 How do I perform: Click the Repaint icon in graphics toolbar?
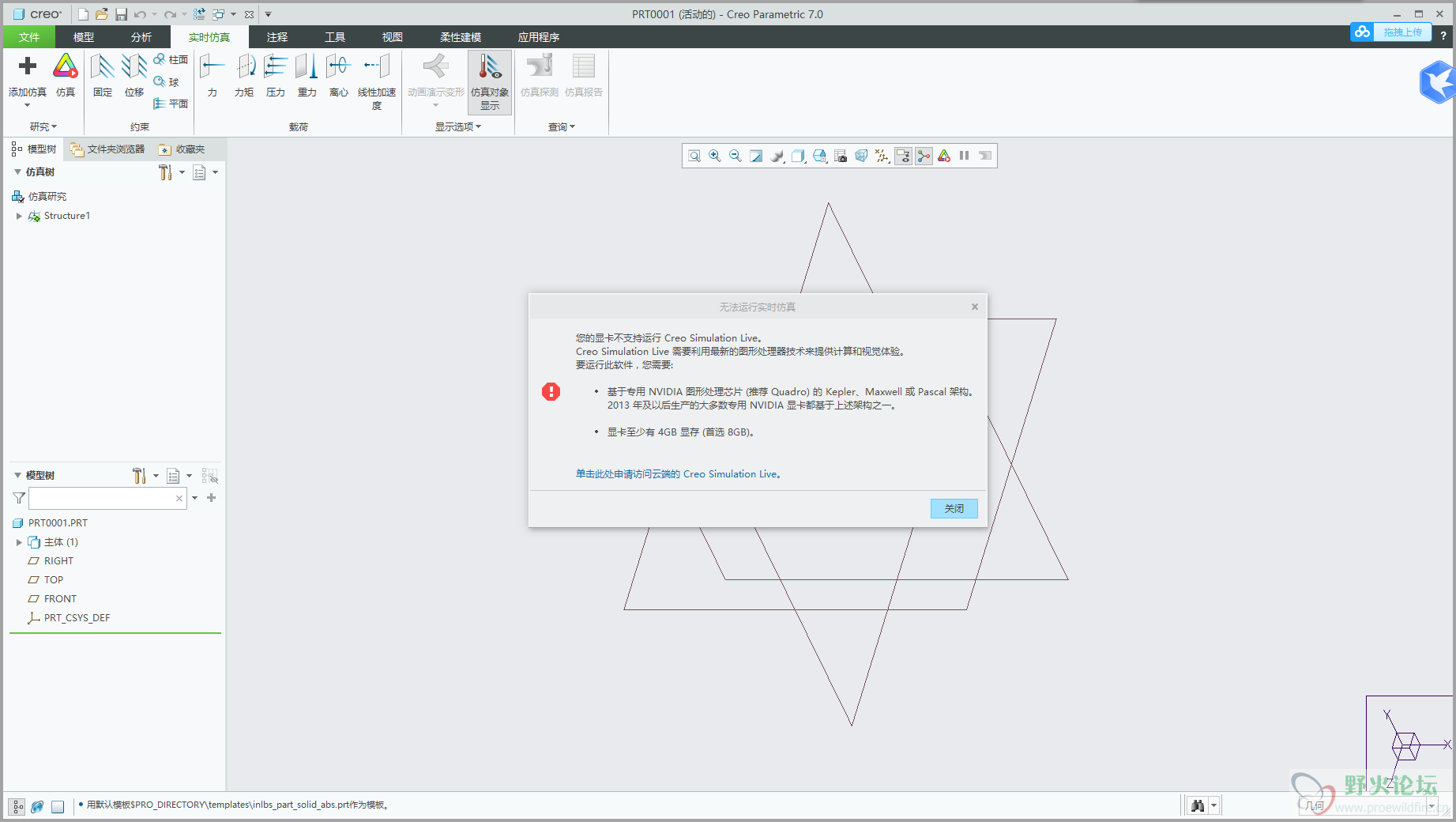tap(756, 156)
